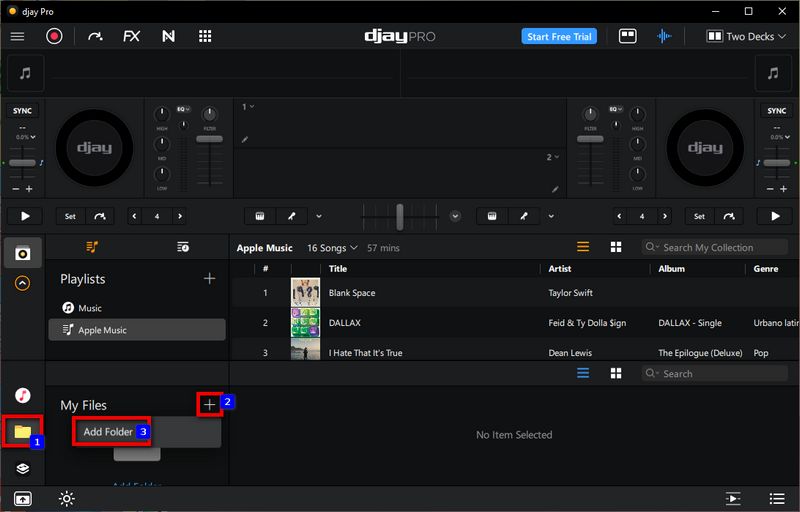
Task: Play the right deck
Action: pyautogui.click(x=775, y=216)
